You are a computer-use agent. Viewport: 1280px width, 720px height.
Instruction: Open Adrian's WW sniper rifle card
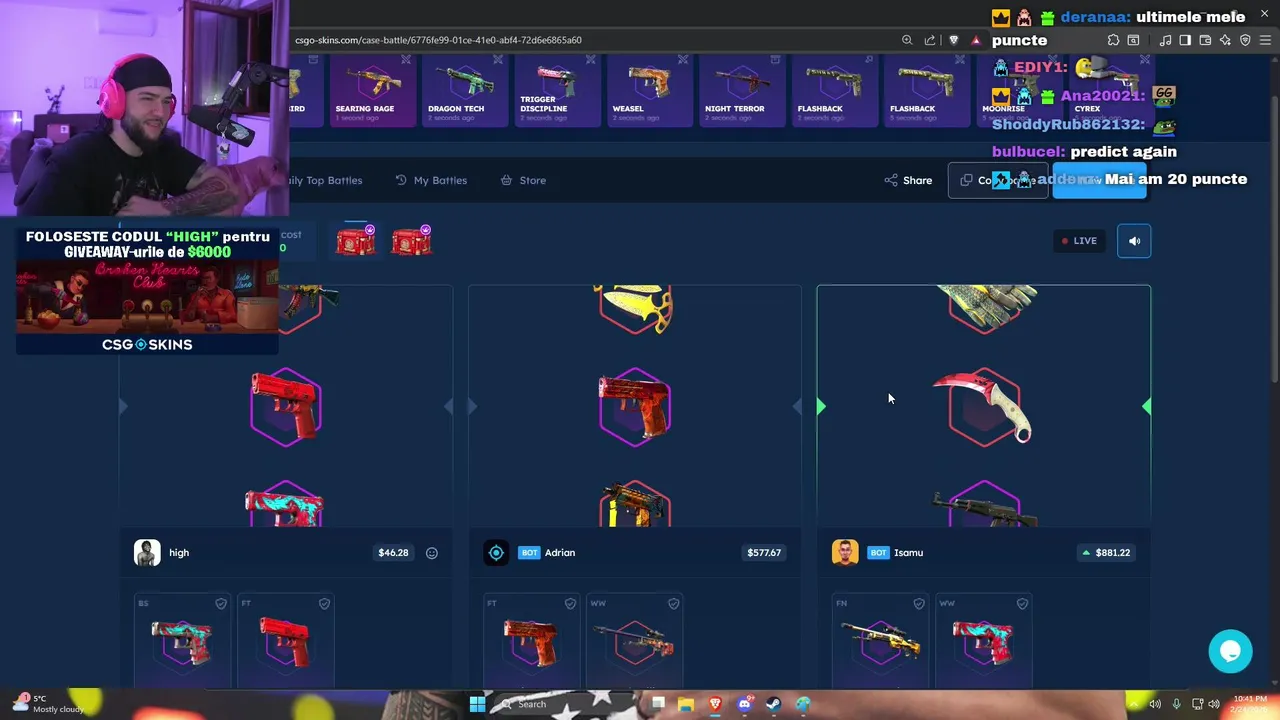(x=634, y=641)
